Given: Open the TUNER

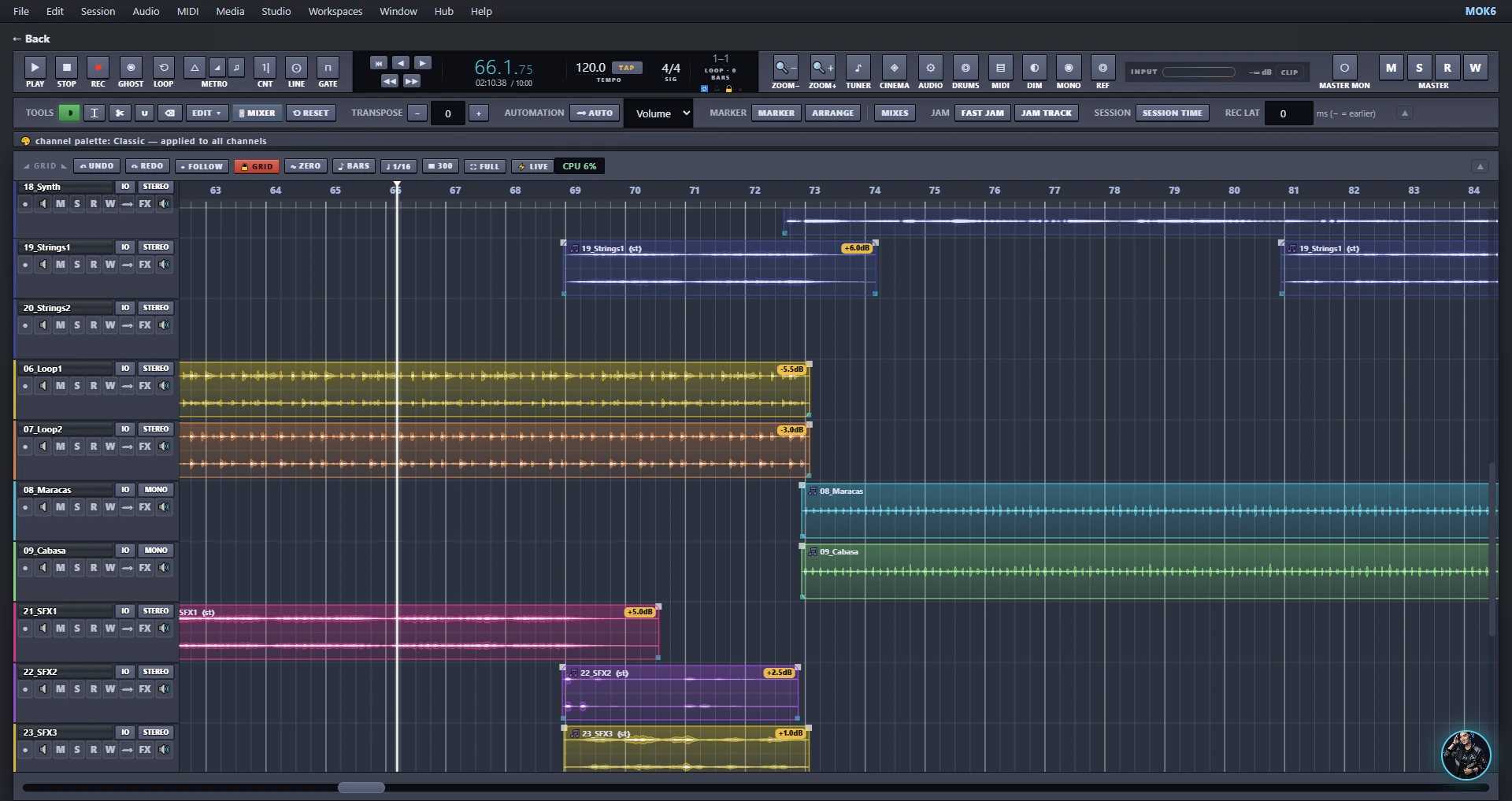Looking at the screenshot, I should tap(858, 68).
